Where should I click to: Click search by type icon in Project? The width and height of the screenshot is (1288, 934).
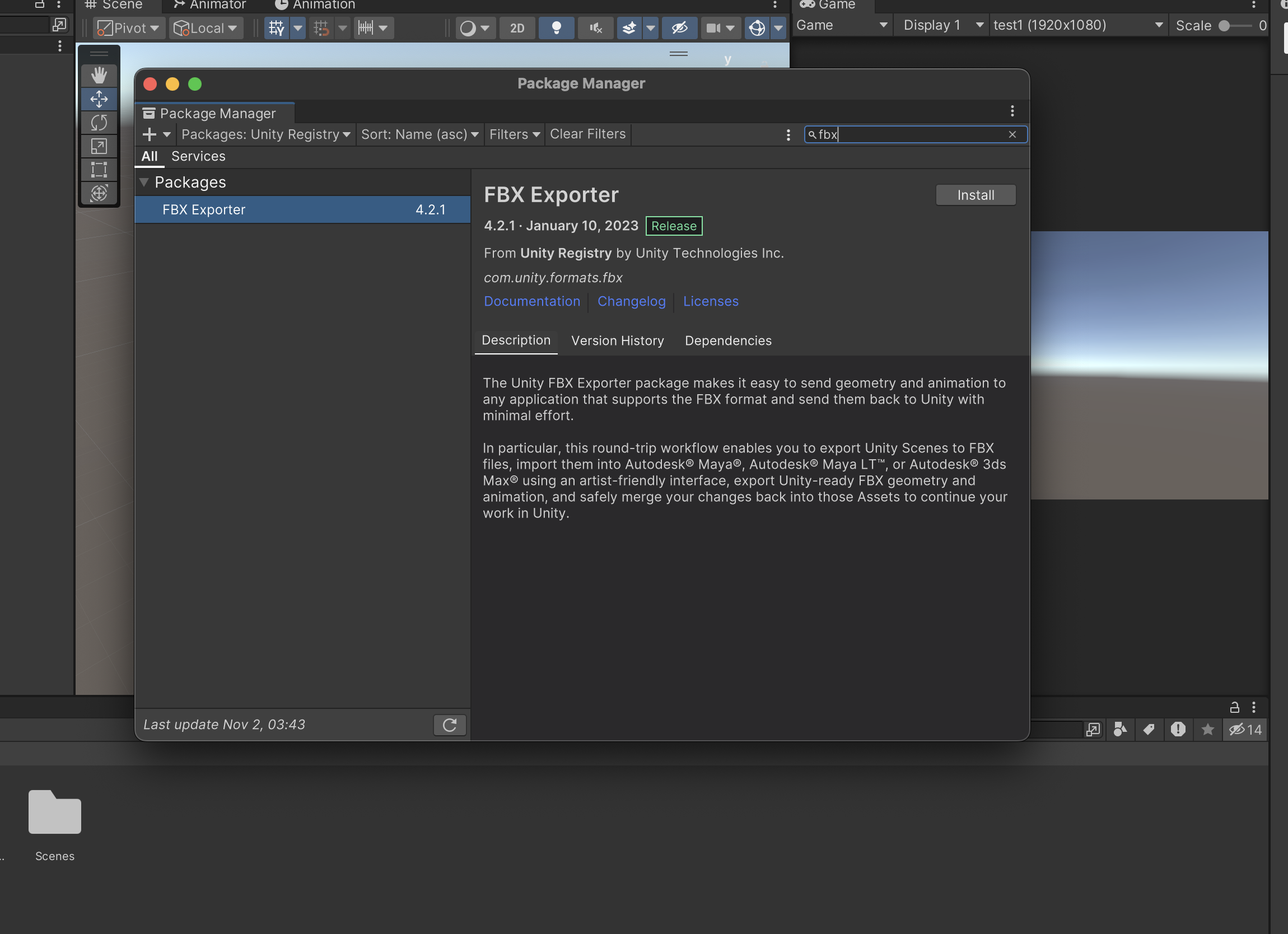pyautogui.click(x=1120, y=729)
